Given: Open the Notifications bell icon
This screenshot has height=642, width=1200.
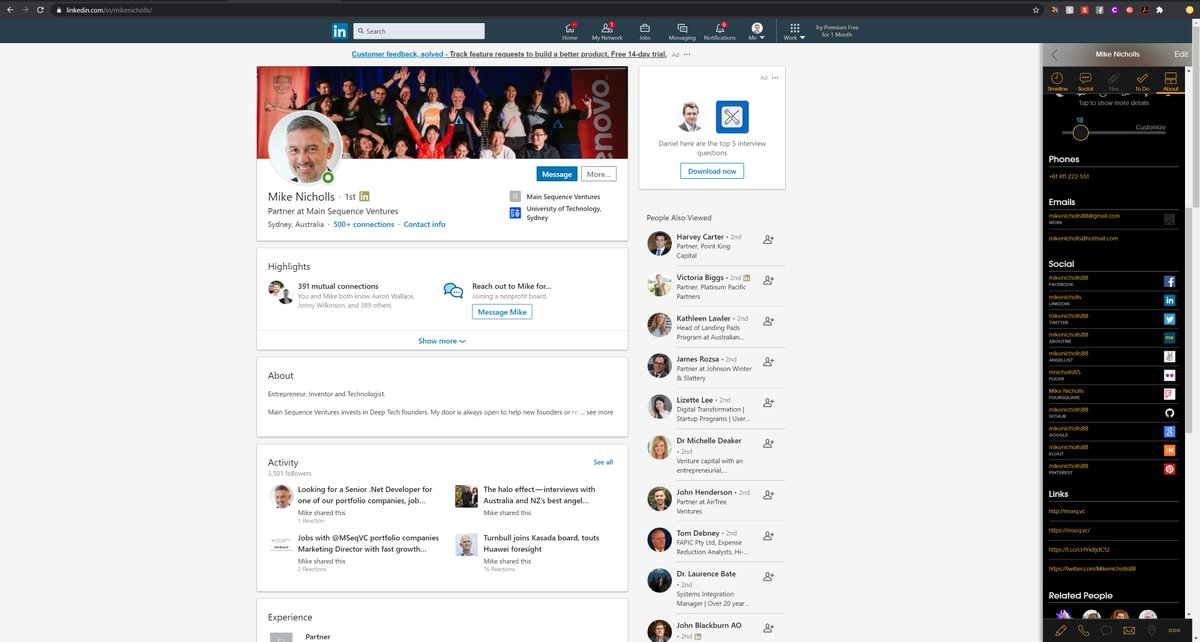Looking at the screenshot, I should 719,29.
